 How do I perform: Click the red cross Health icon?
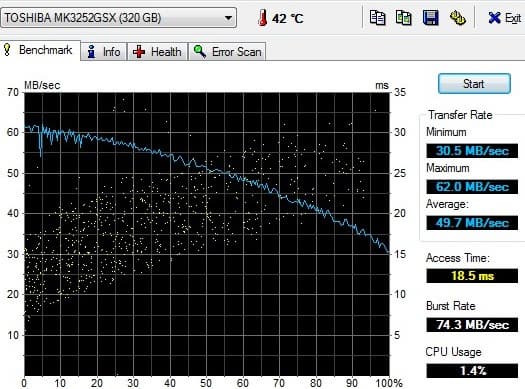click(x=139, y=52)
